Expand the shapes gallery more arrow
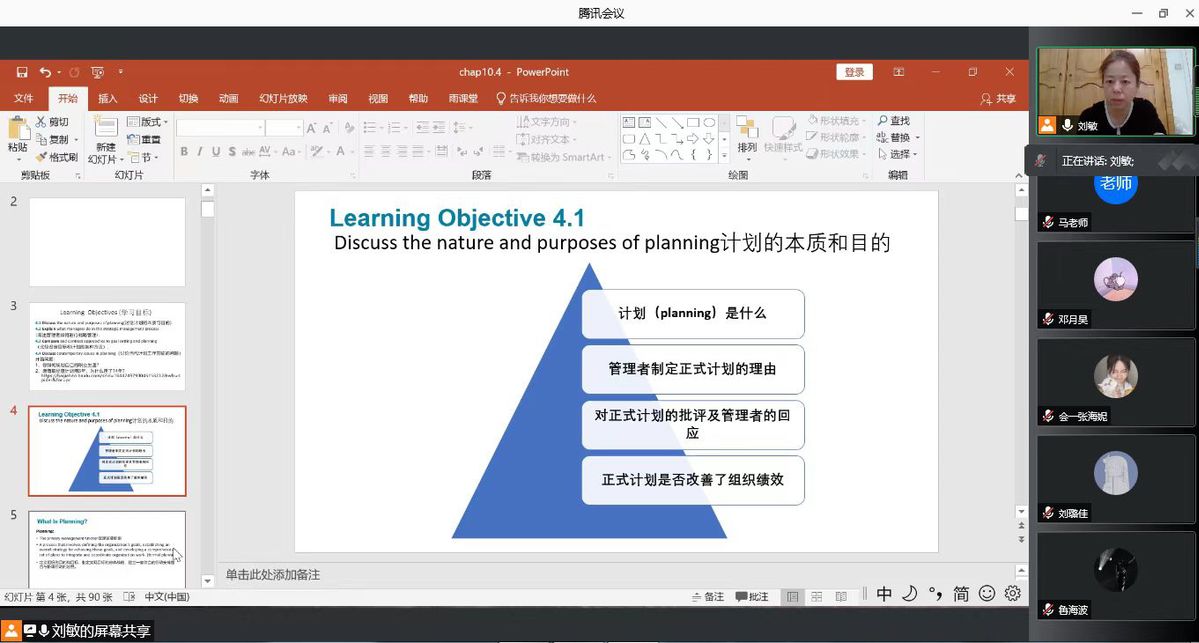This screenshot has height=643, width=1199. [724, 156]
